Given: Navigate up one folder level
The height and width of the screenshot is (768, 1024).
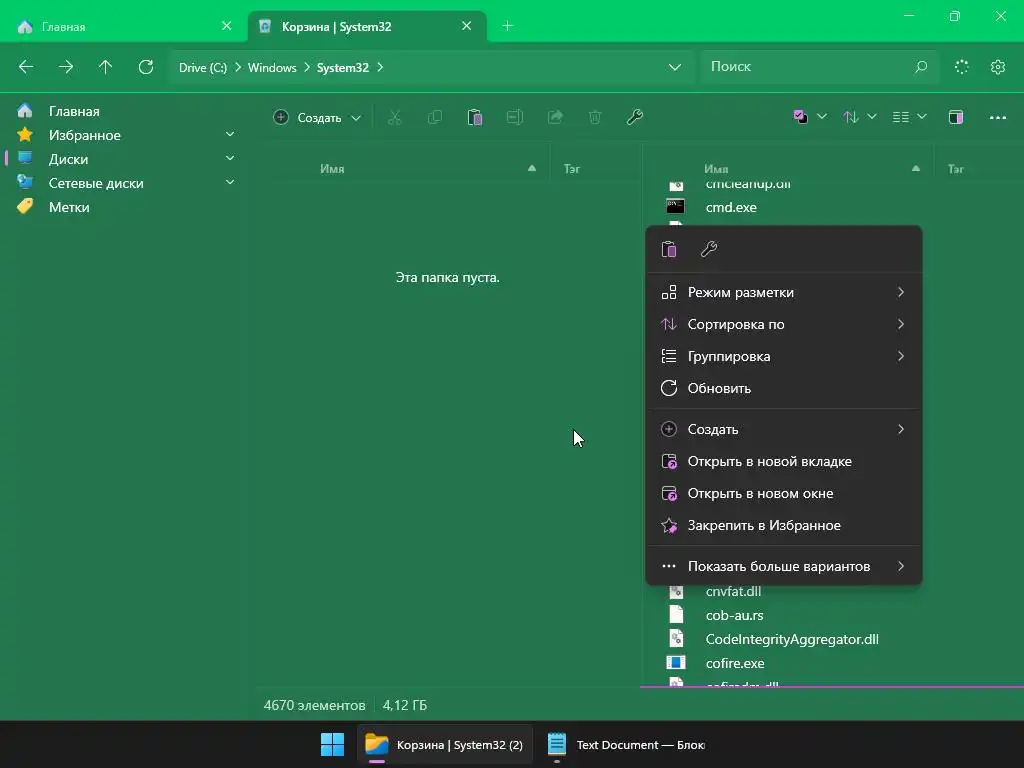Looking at the screenshot, I should (105, 67).
